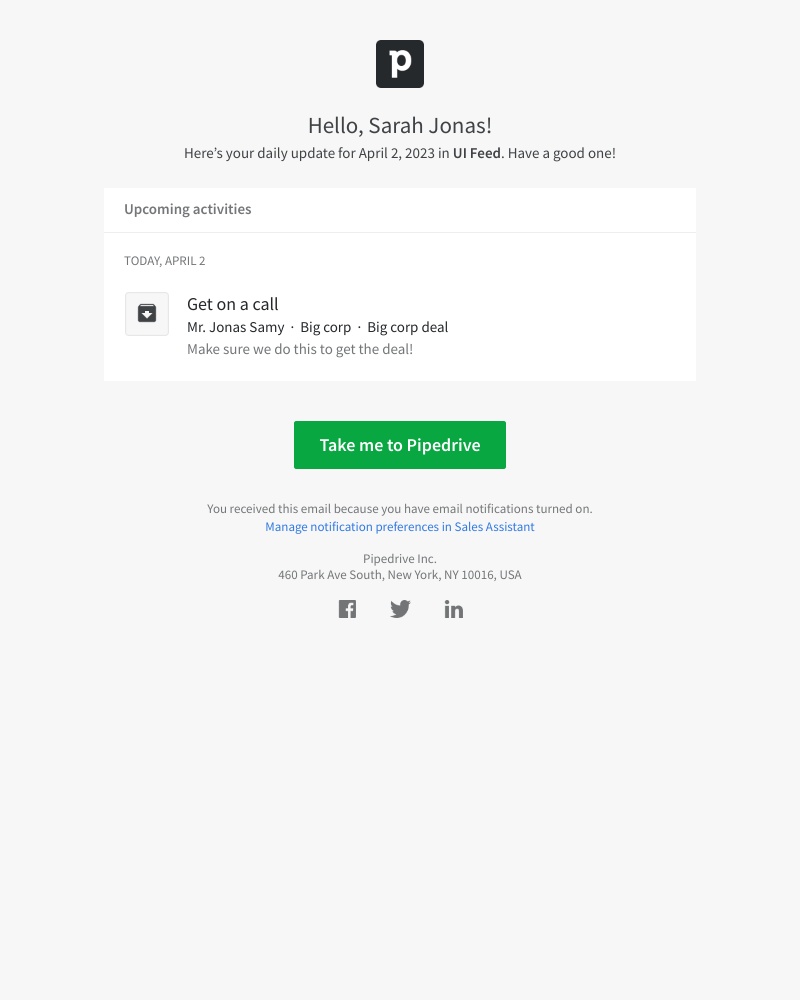
Task: Click the Upcoming activities header
Action: (188, 210)
